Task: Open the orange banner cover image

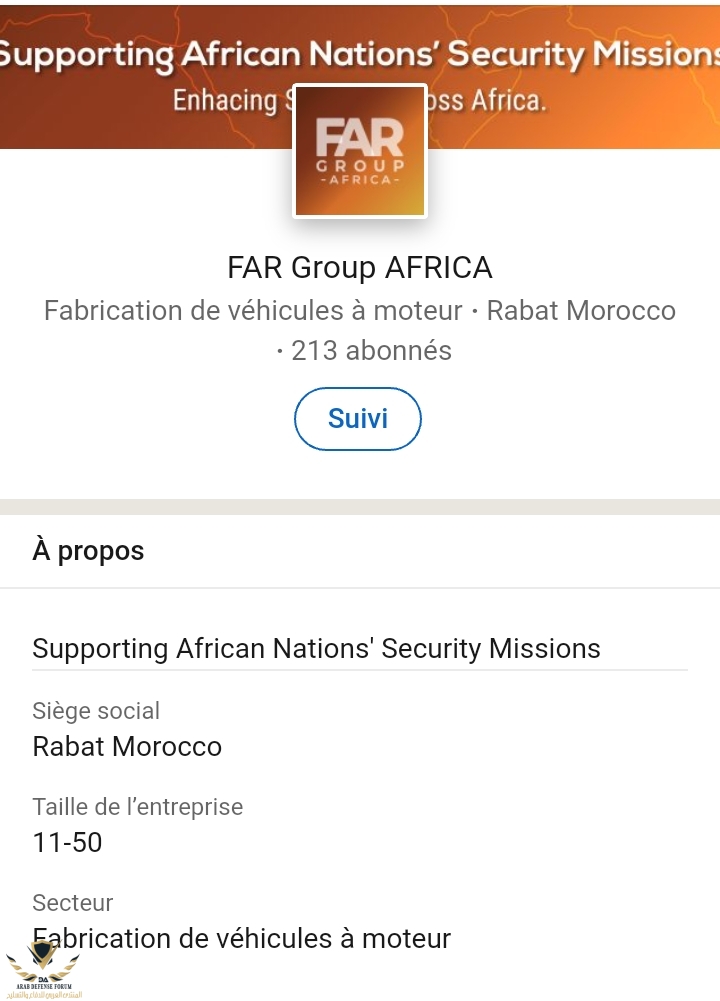Action: click(x=600, y=110)
